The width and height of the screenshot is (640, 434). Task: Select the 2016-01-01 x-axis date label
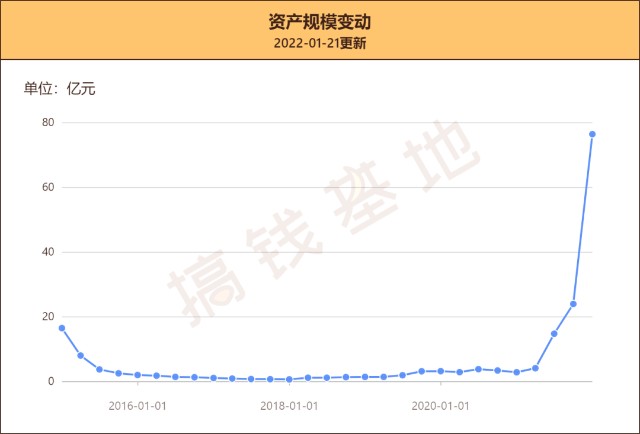(x=137, y=406)
